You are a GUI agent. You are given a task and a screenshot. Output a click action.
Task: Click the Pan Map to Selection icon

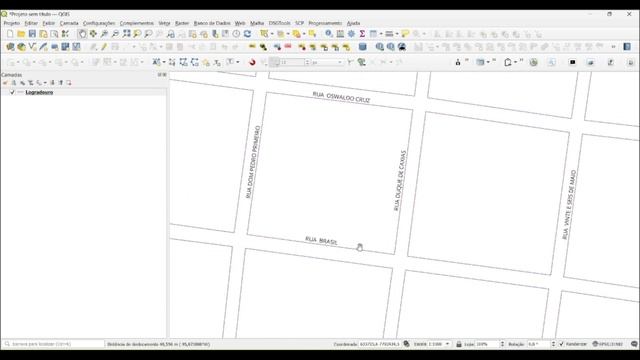coord(93,34)
